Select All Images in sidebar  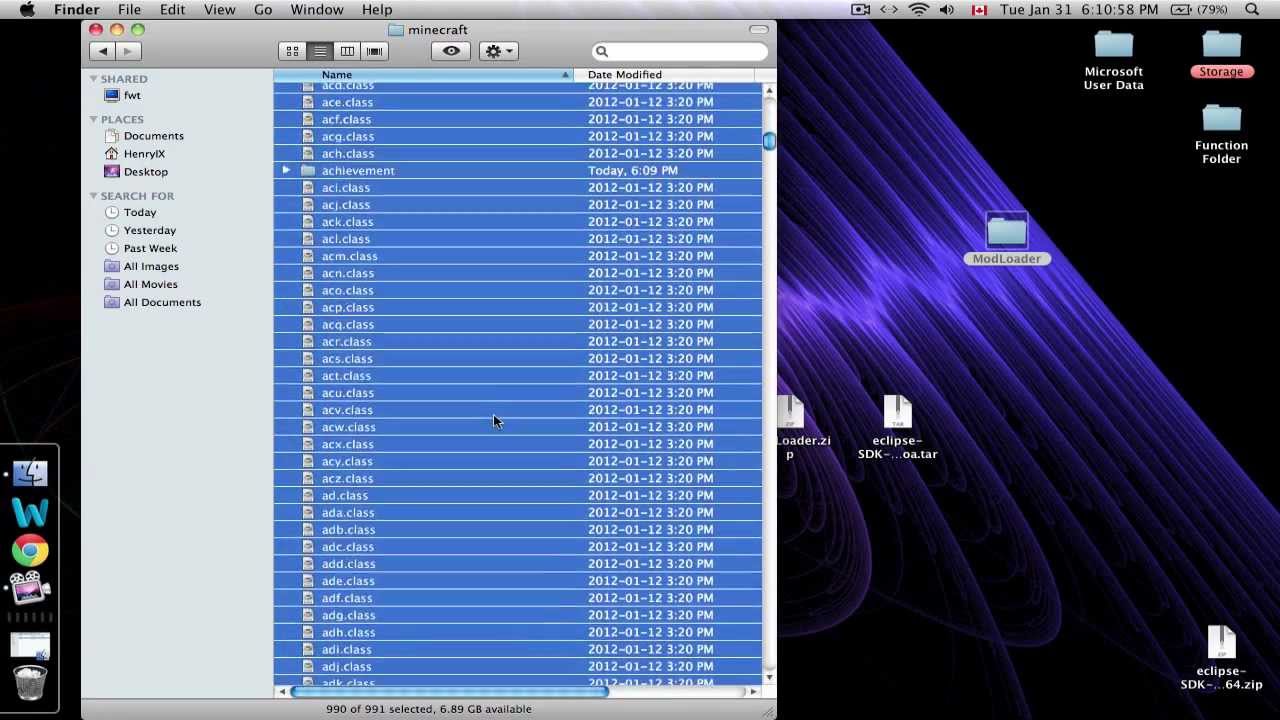pos(151,266)
